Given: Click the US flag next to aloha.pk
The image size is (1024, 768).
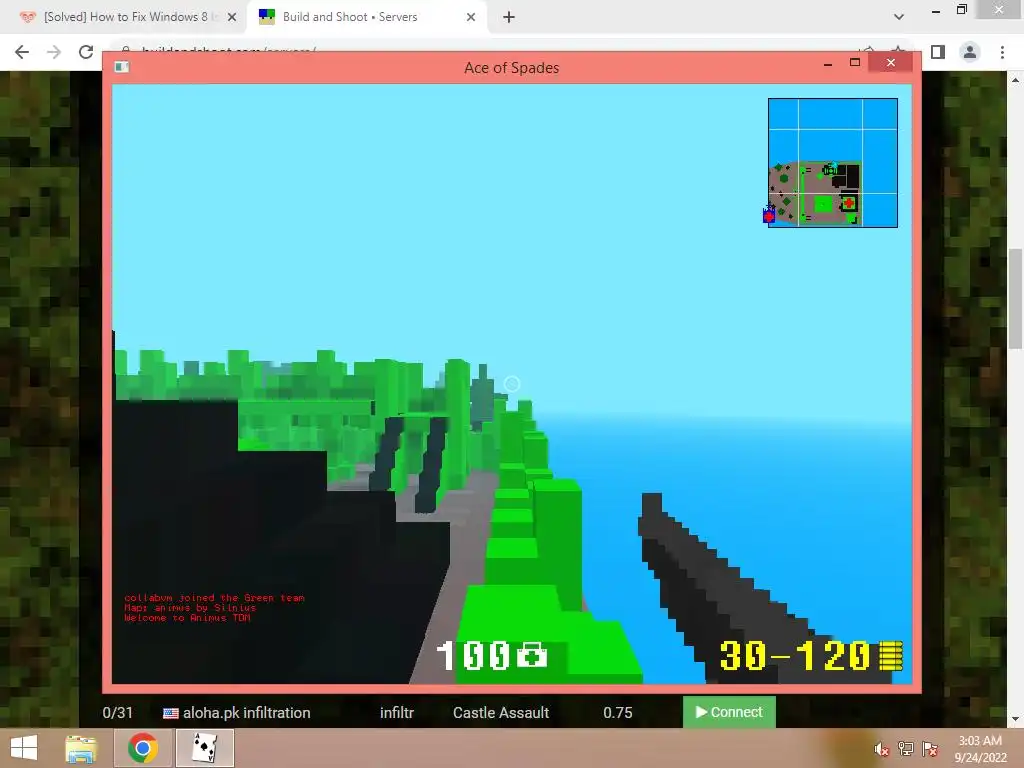Looking at the screenshot, I should click(x=171, y=713).
